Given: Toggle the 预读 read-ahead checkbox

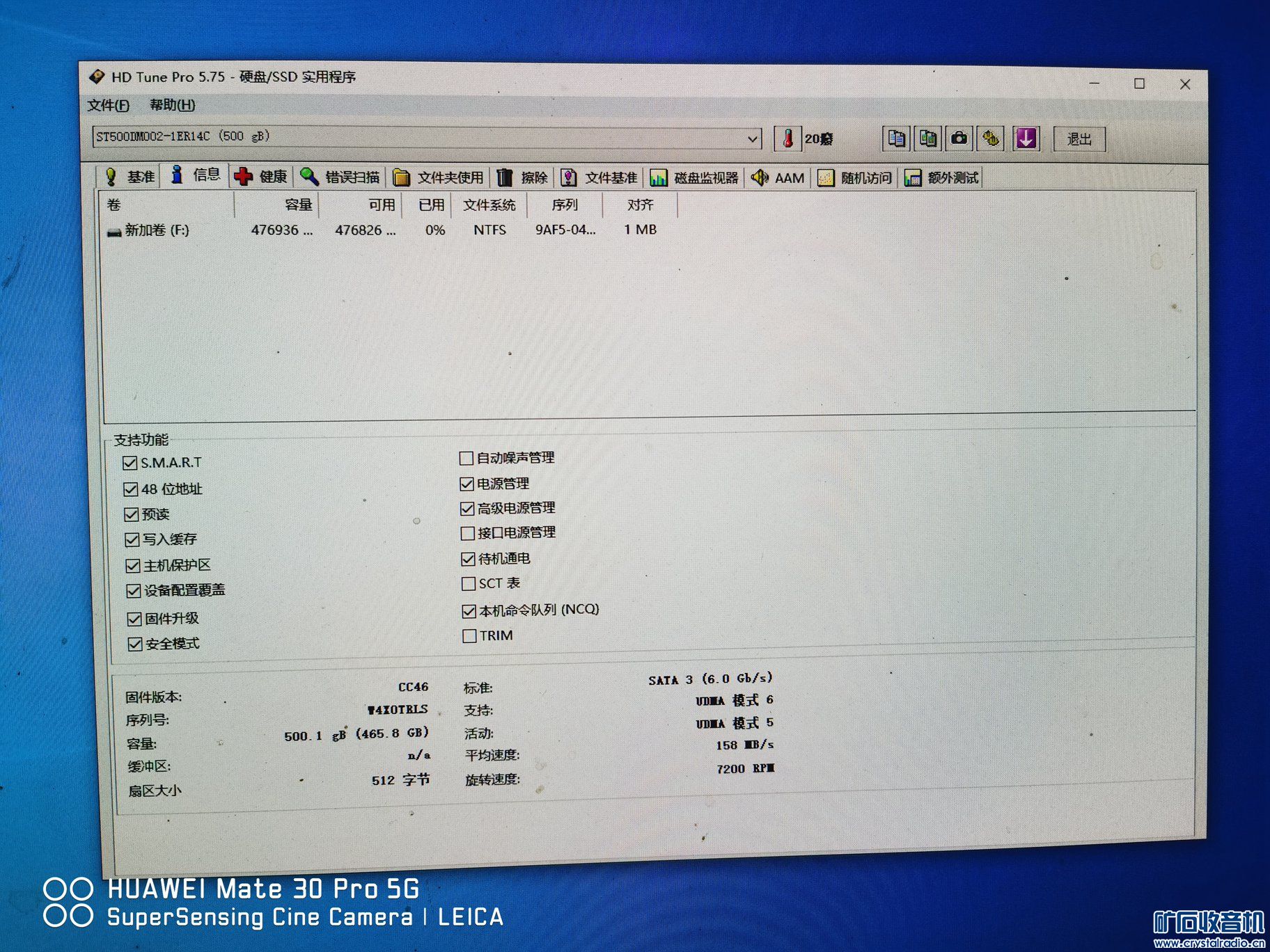Looking at the screenshot, I should [131, 514].
